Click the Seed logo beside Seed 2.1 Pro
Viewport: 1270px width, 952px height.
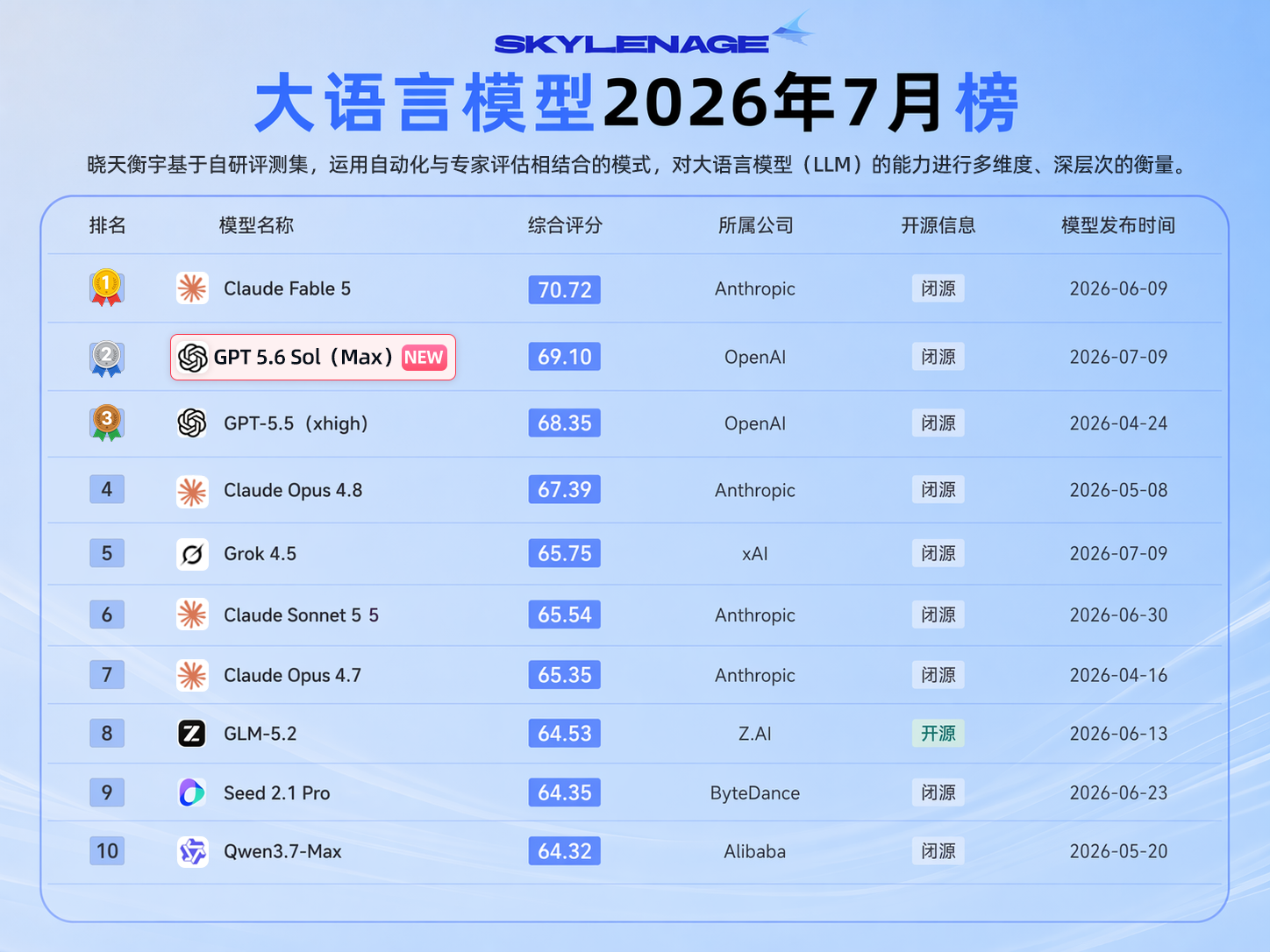(x=192, y=793)
